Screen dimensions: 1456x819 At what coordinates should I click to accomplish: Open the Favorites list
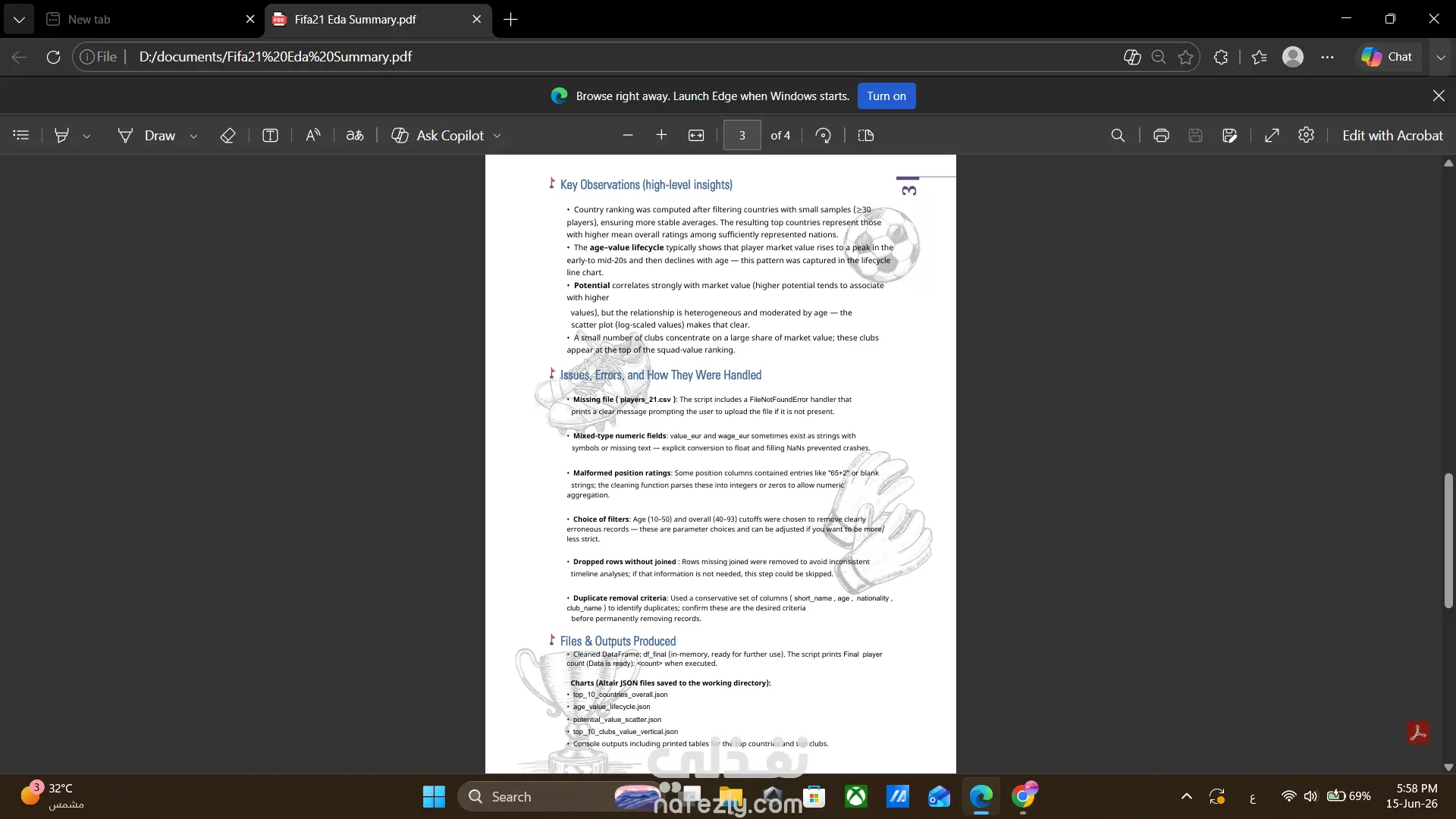pos(1260,57)
